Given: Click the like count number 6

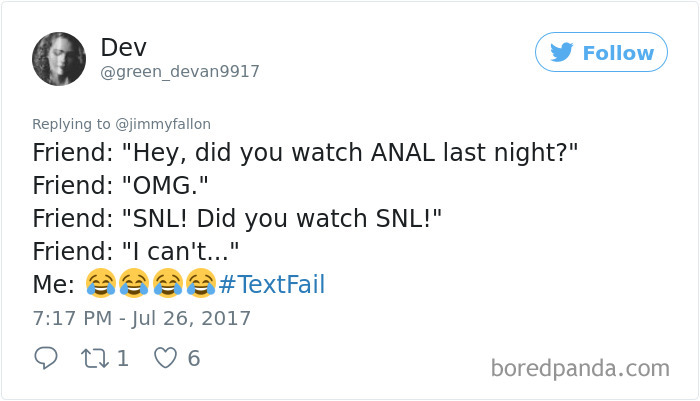Looking at the screenshot, I should 193,358.
